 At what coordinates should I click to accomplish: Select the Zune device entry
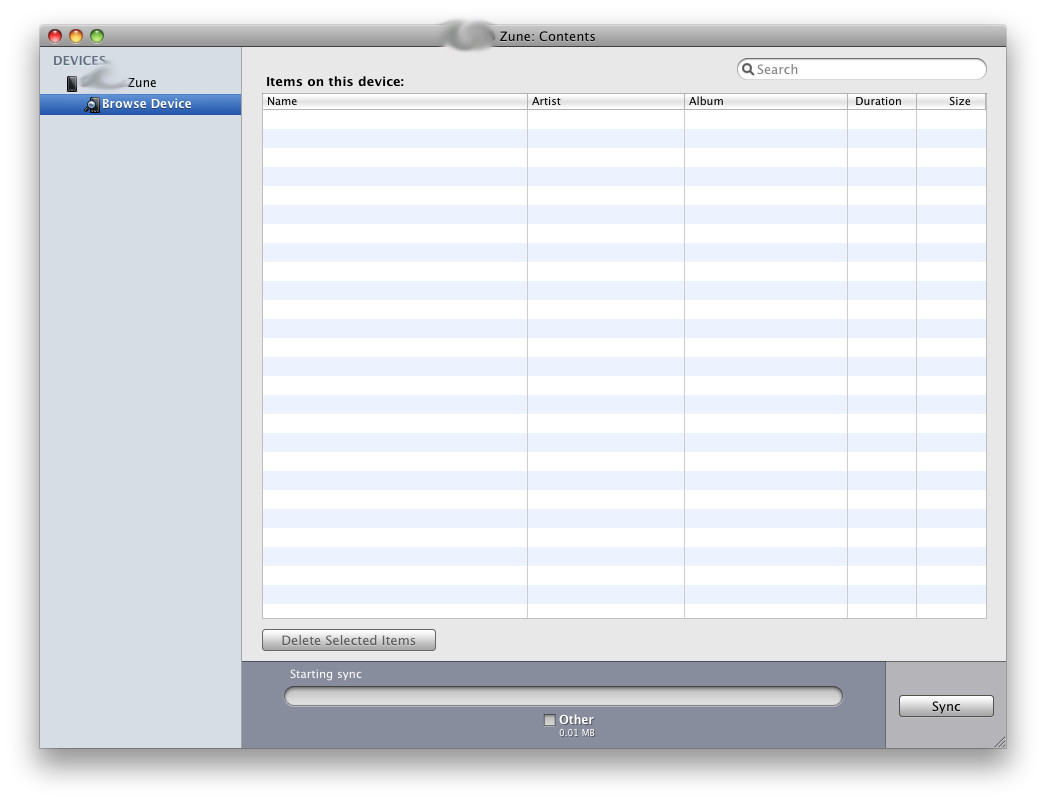click(140, 83)
